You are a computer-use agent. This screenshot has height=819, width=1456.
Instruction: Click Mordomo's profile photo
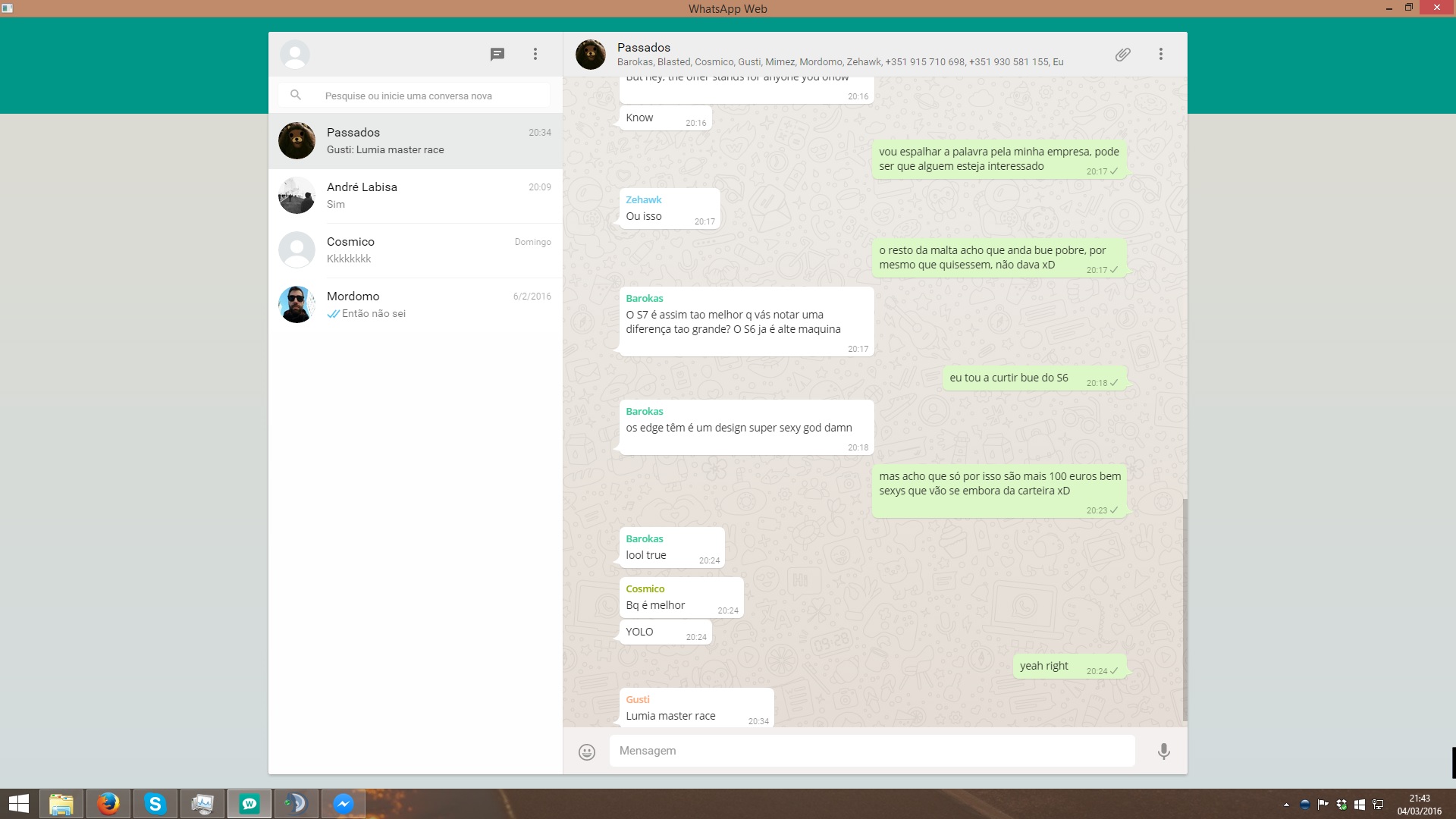[297, 305]
